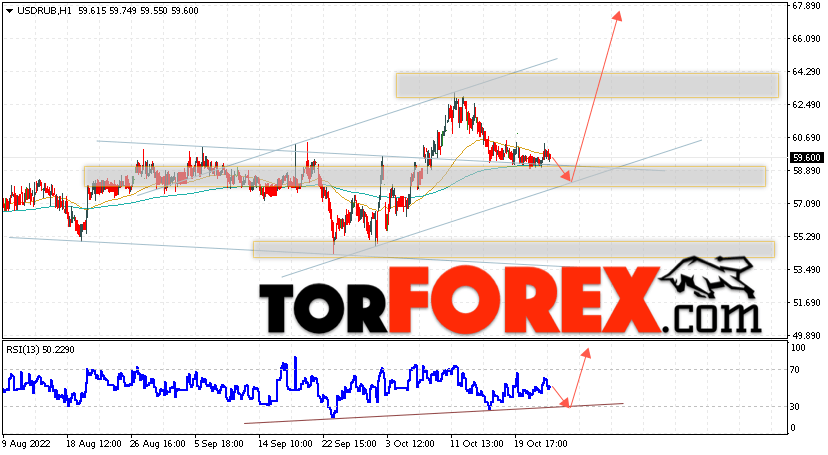Click the 22 Sep 15:00 time label
Viewport: 828px width, 455px height.
tap(349, 443)
